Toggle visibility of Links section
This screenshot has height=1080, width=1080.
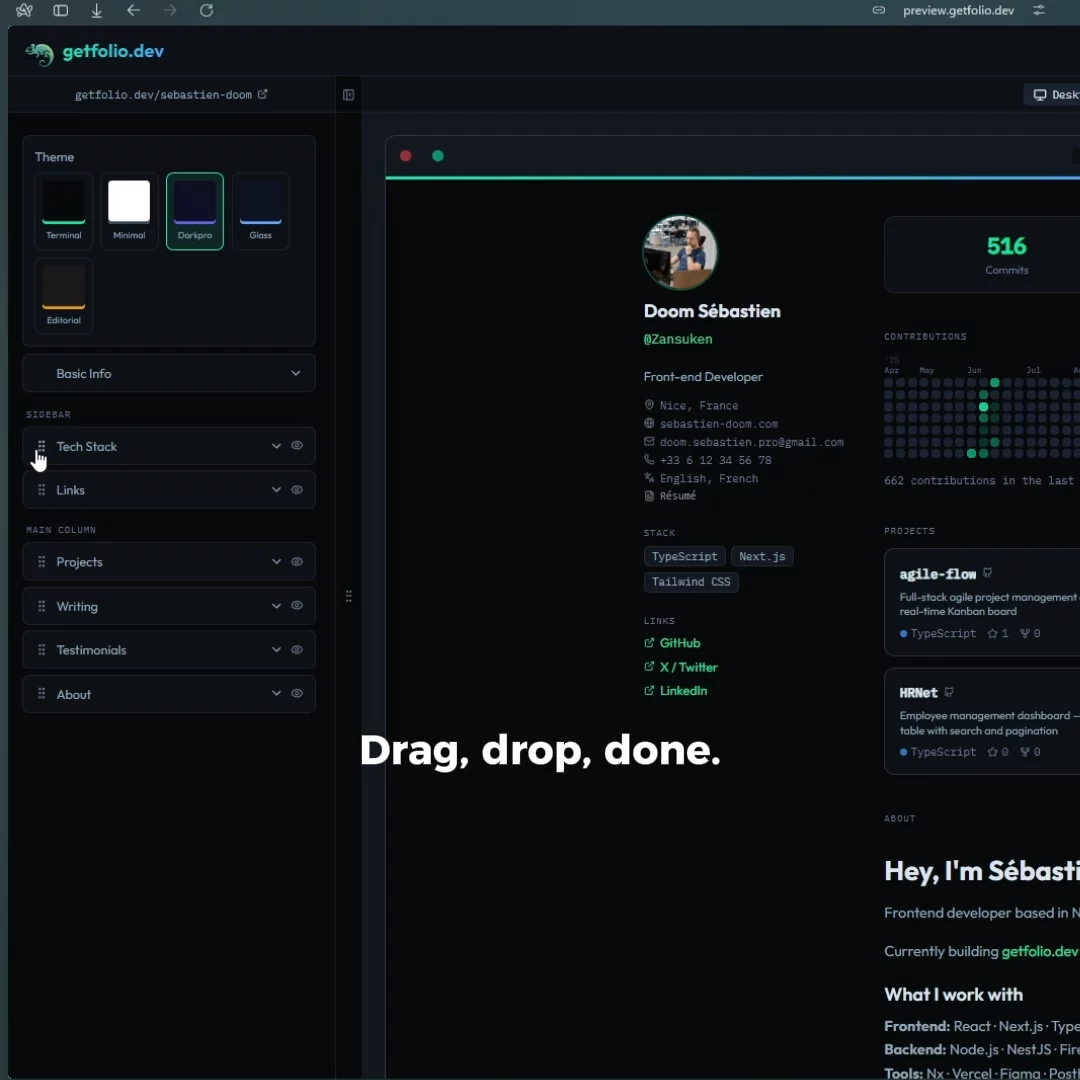click(297, 490)
